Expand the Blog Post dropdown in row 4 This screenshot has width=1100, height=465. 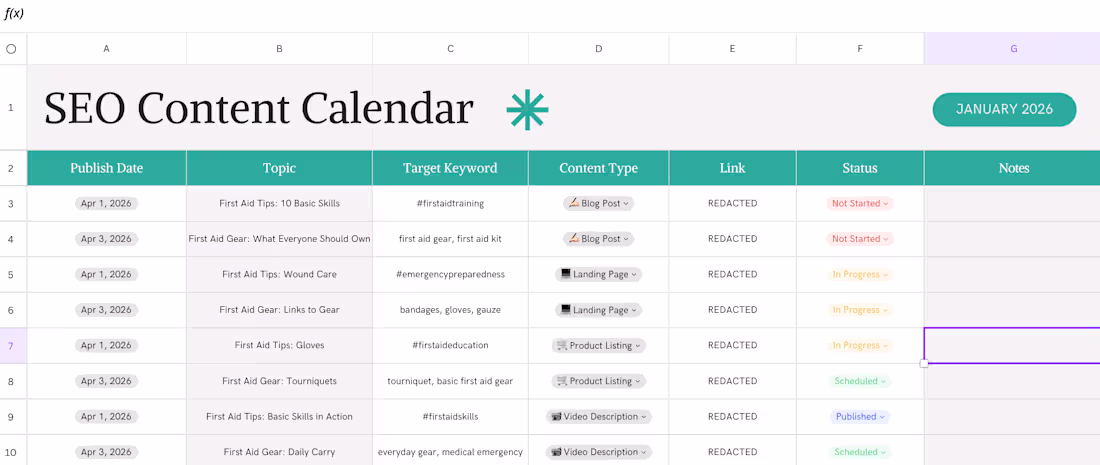(598, 239)
